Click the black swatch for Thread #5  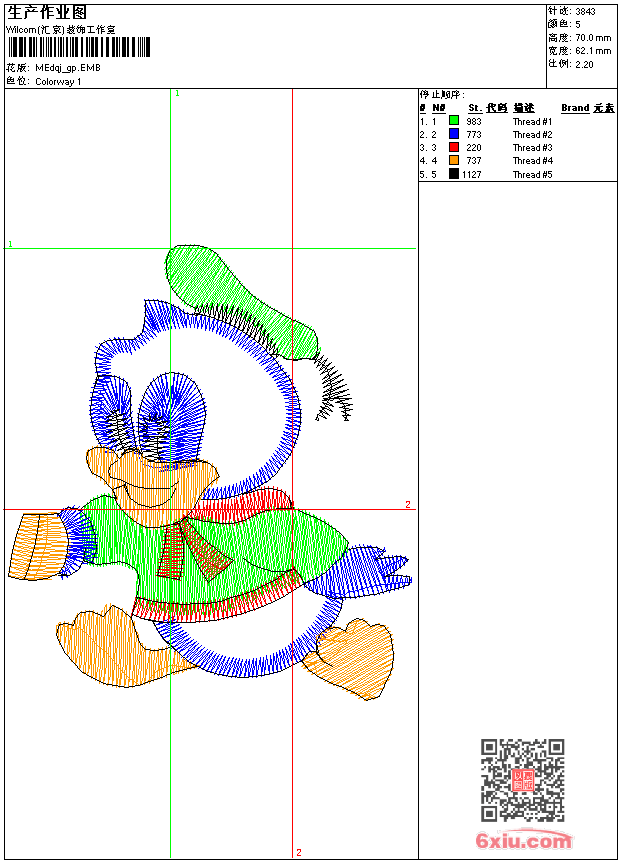point(454,174)
